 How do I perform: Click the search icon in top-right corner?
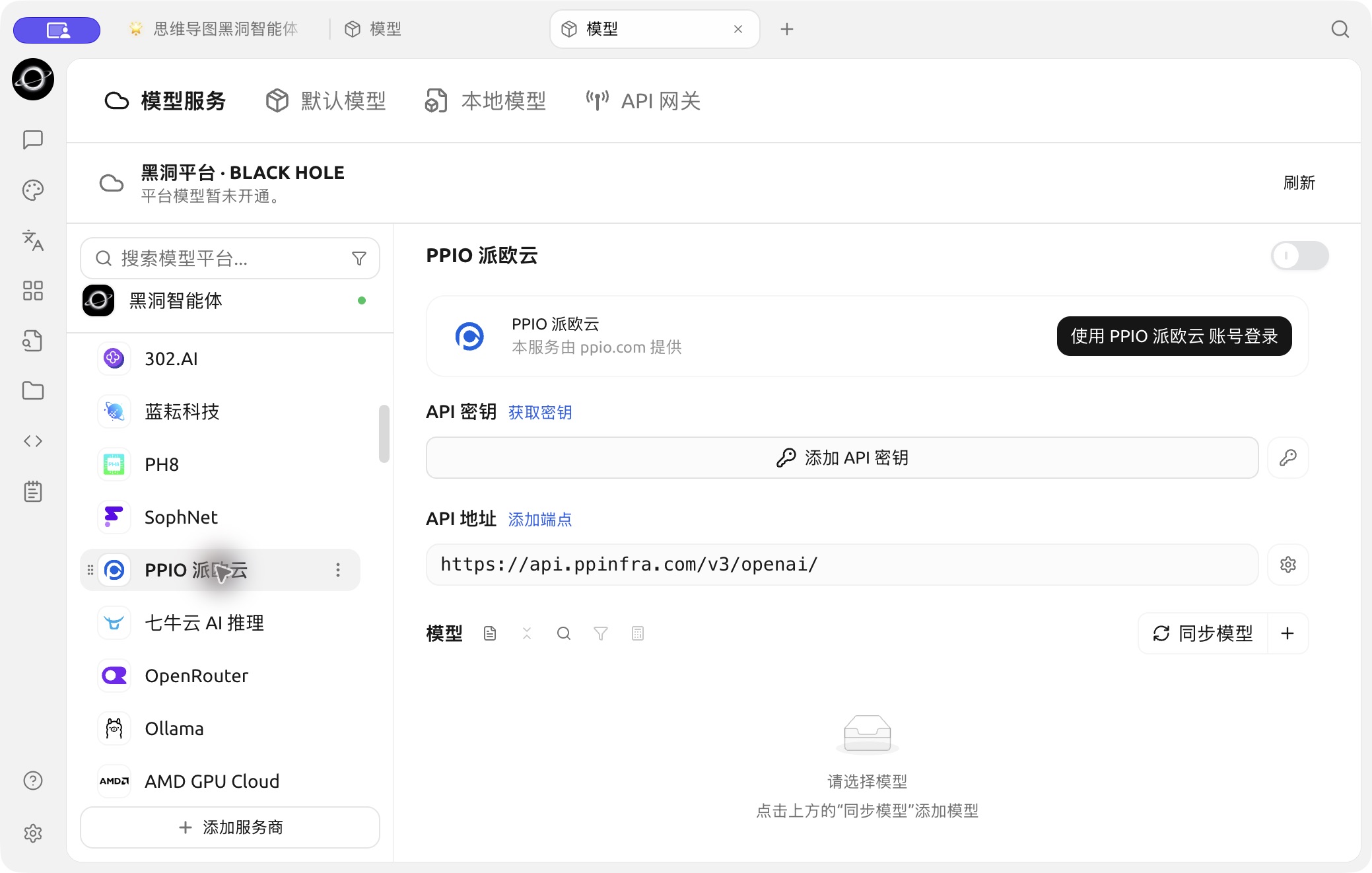tap(1340, 29)
